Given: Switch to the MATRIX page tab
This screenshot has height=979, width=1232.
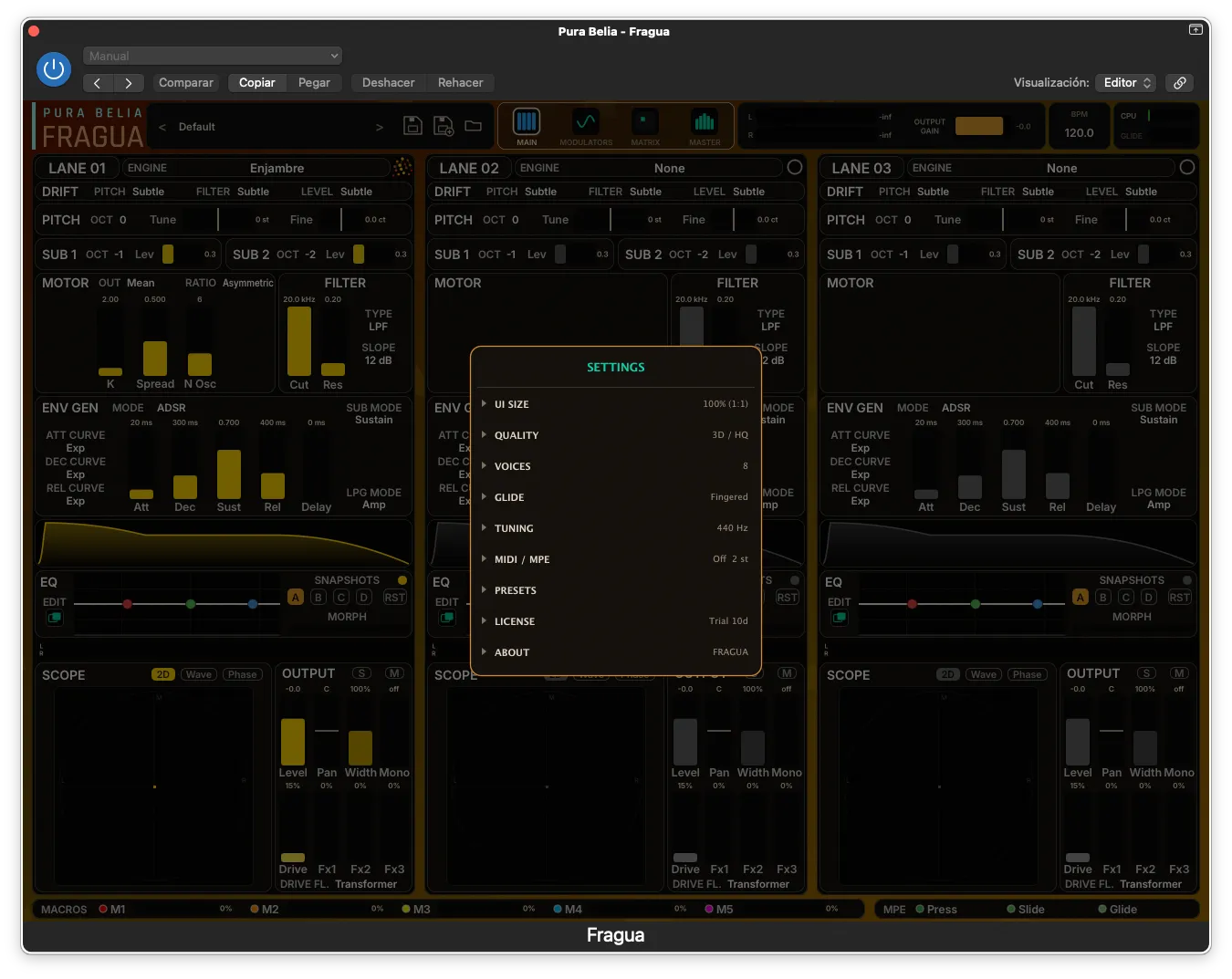Looking at the screenshot, I should click(x=644, y=127).
